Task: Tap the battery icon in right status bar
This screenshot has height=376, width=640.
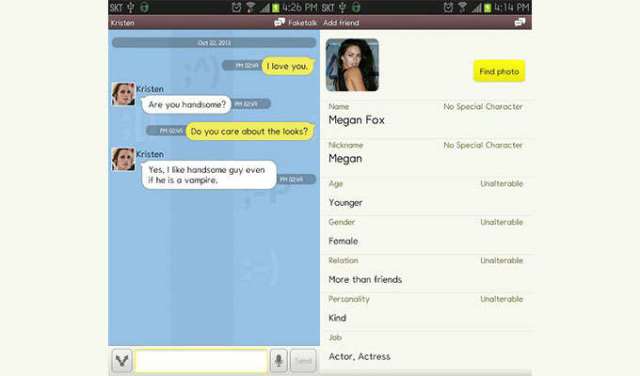Action: pyautogui.click(x=487, y=7)
